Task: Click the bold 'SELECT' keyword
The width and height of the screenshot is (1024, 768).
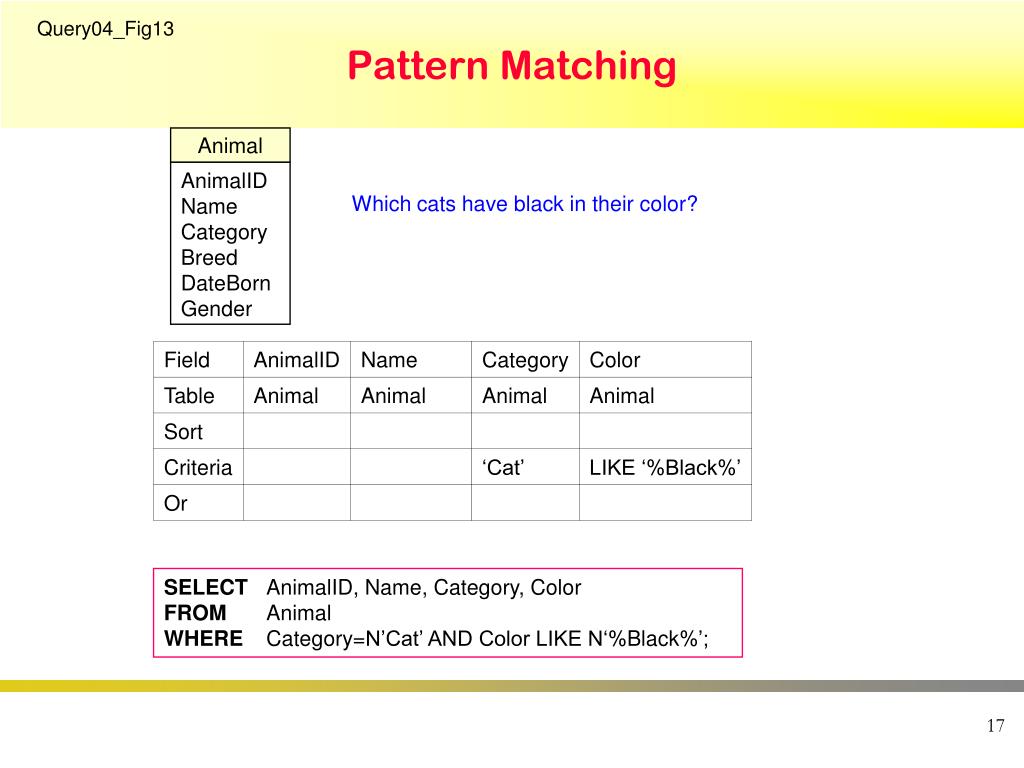Action: (206, 587)
